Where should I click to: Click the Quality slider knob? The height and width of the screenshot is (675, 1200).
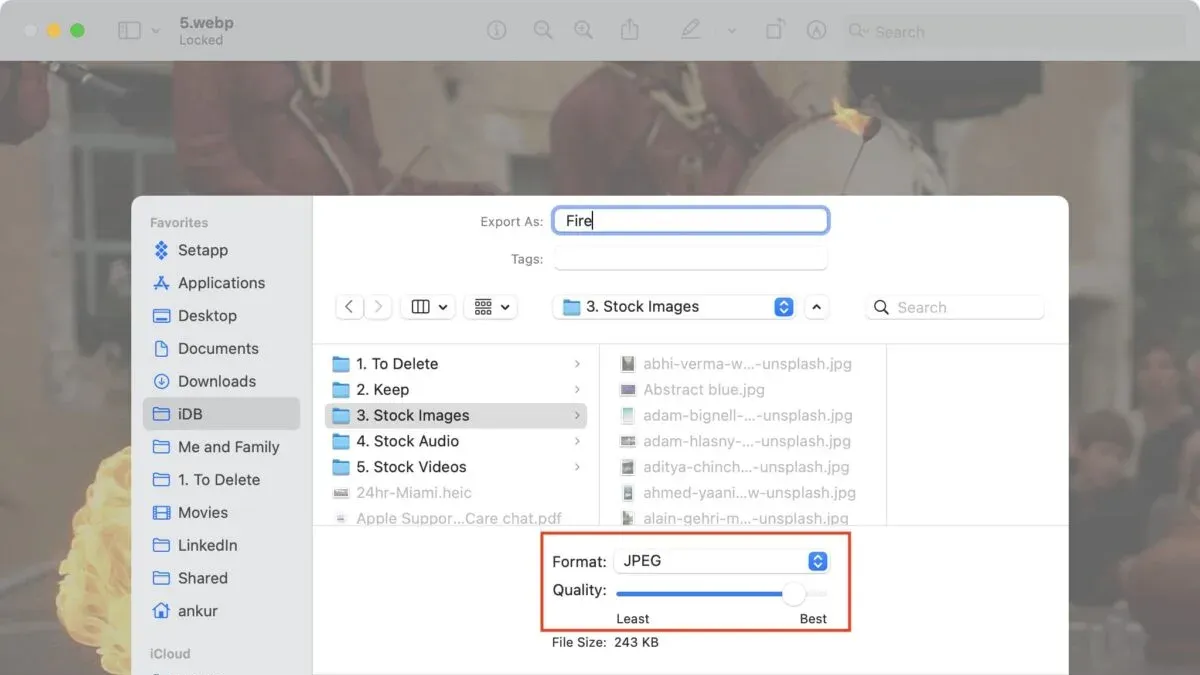click(794, 594)
